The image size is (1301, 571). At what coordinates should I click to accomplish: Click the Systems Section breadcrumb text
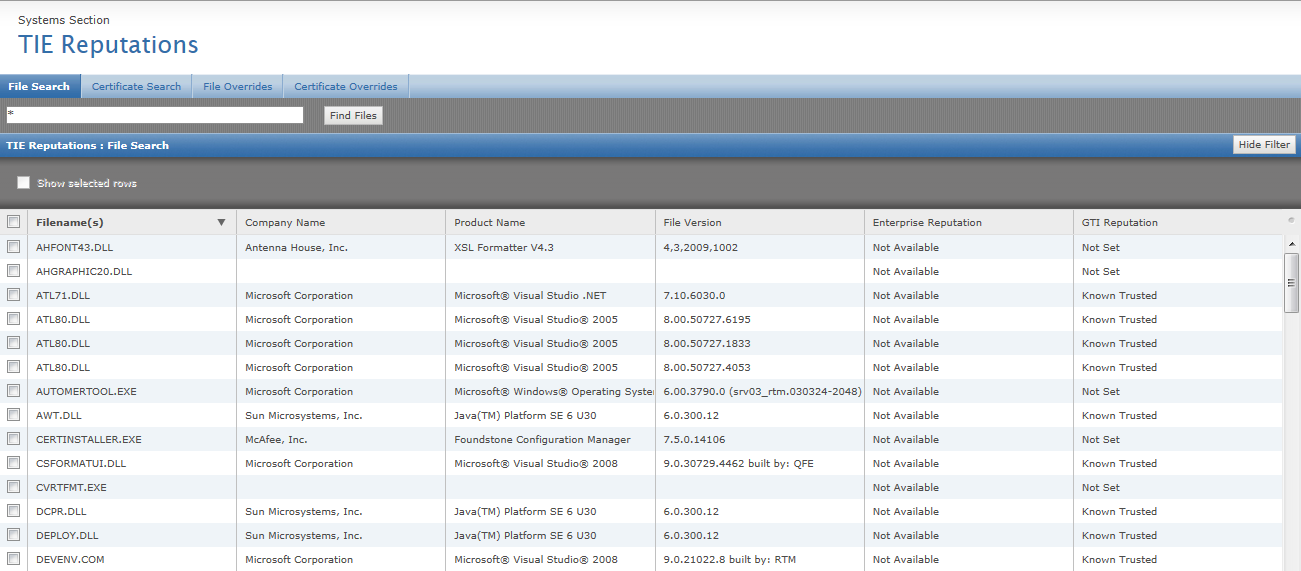tap(64, 20)
